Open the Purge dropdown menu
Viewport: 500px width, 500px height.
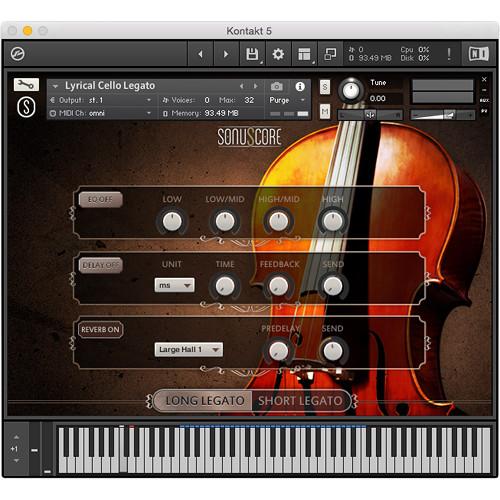pyautogui.click(x=287, y=100)
